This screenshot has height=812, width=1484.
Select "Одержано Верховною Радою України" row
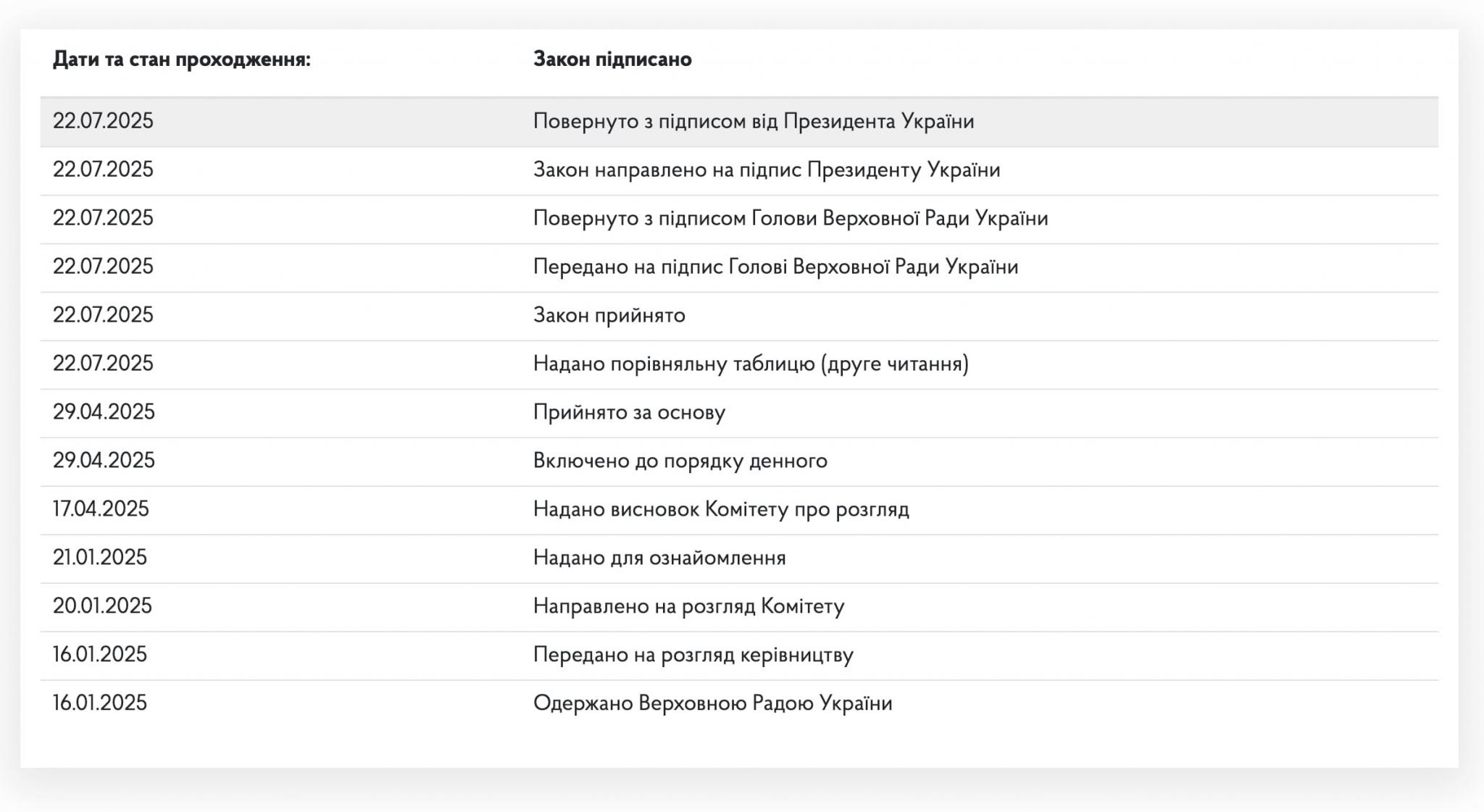click(712, 703)
